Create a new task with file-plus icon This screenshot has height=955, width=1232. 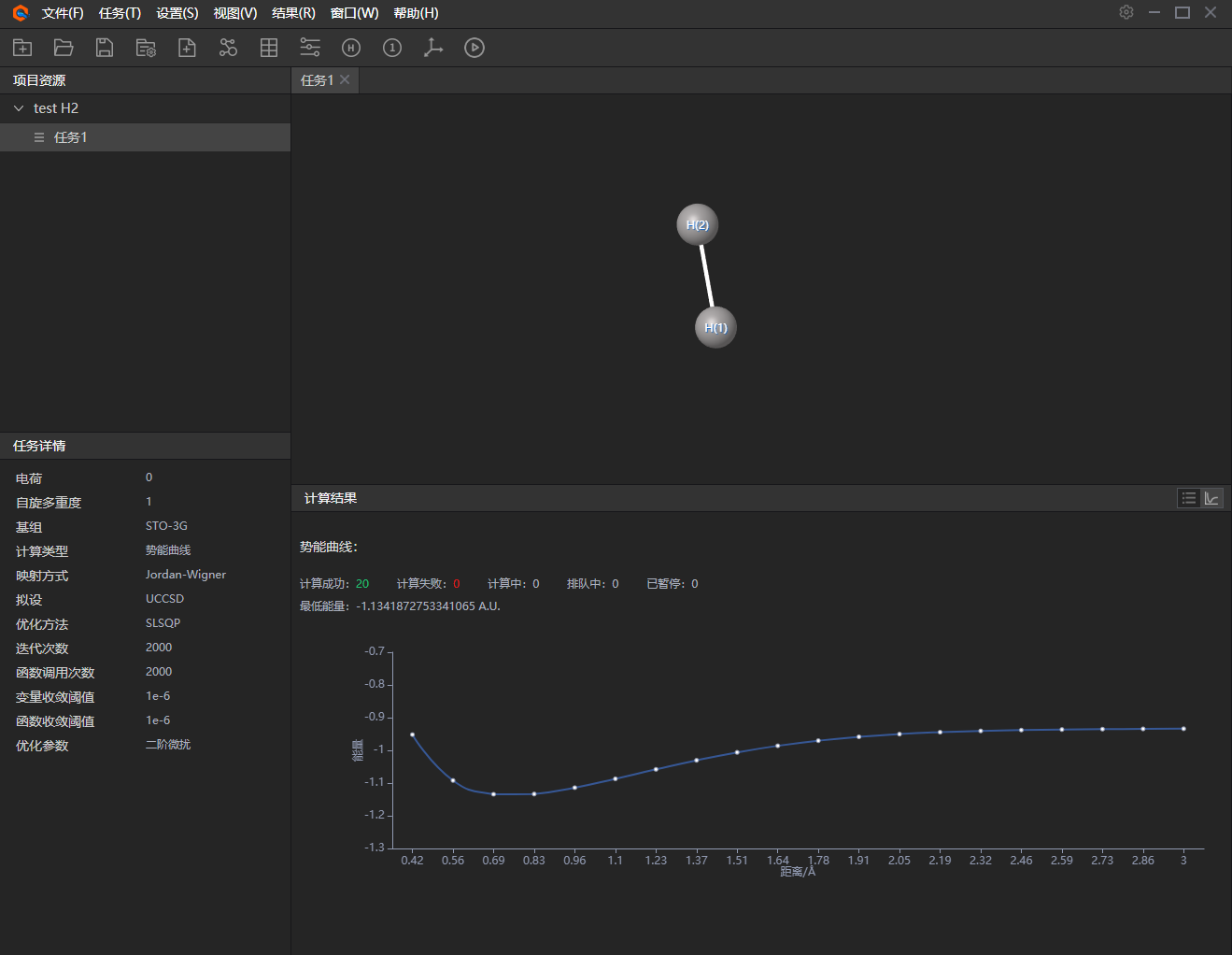(187, 48)
